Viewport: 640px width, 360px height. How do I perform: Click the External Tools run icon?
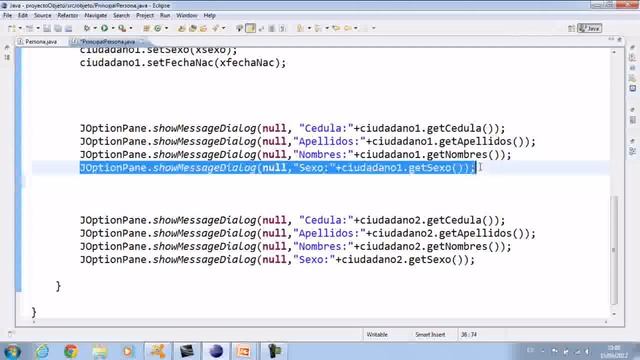tap(122, 28)
